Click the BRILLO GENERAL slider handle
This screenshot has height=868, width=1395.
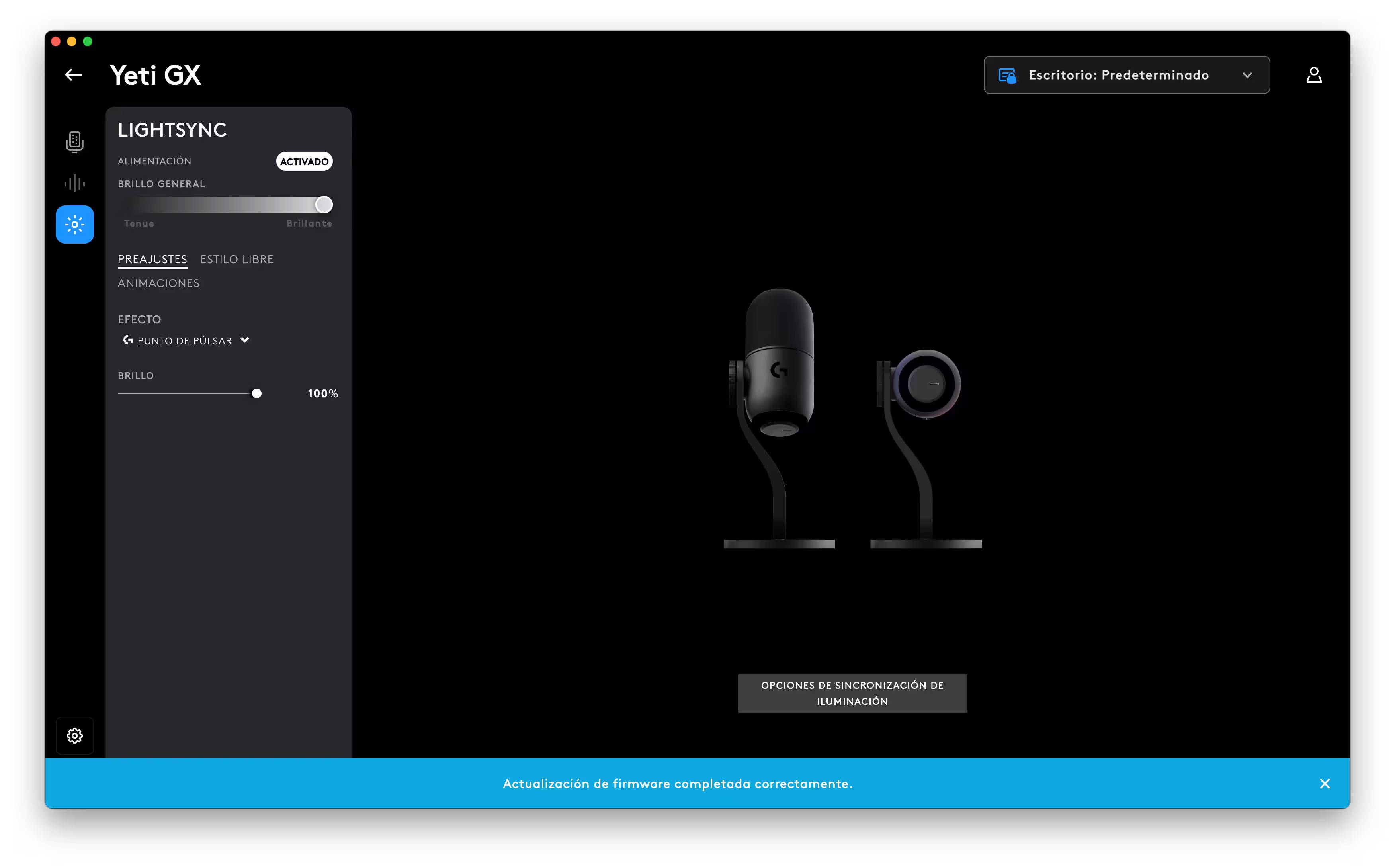tap(324, 205)
